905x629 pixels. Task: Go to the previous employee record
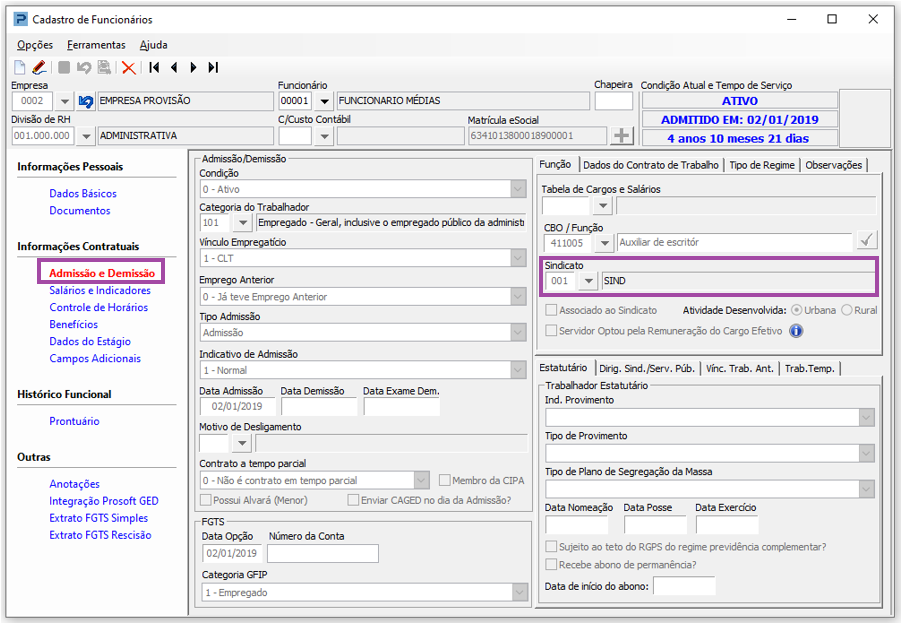tap(173, 68)
